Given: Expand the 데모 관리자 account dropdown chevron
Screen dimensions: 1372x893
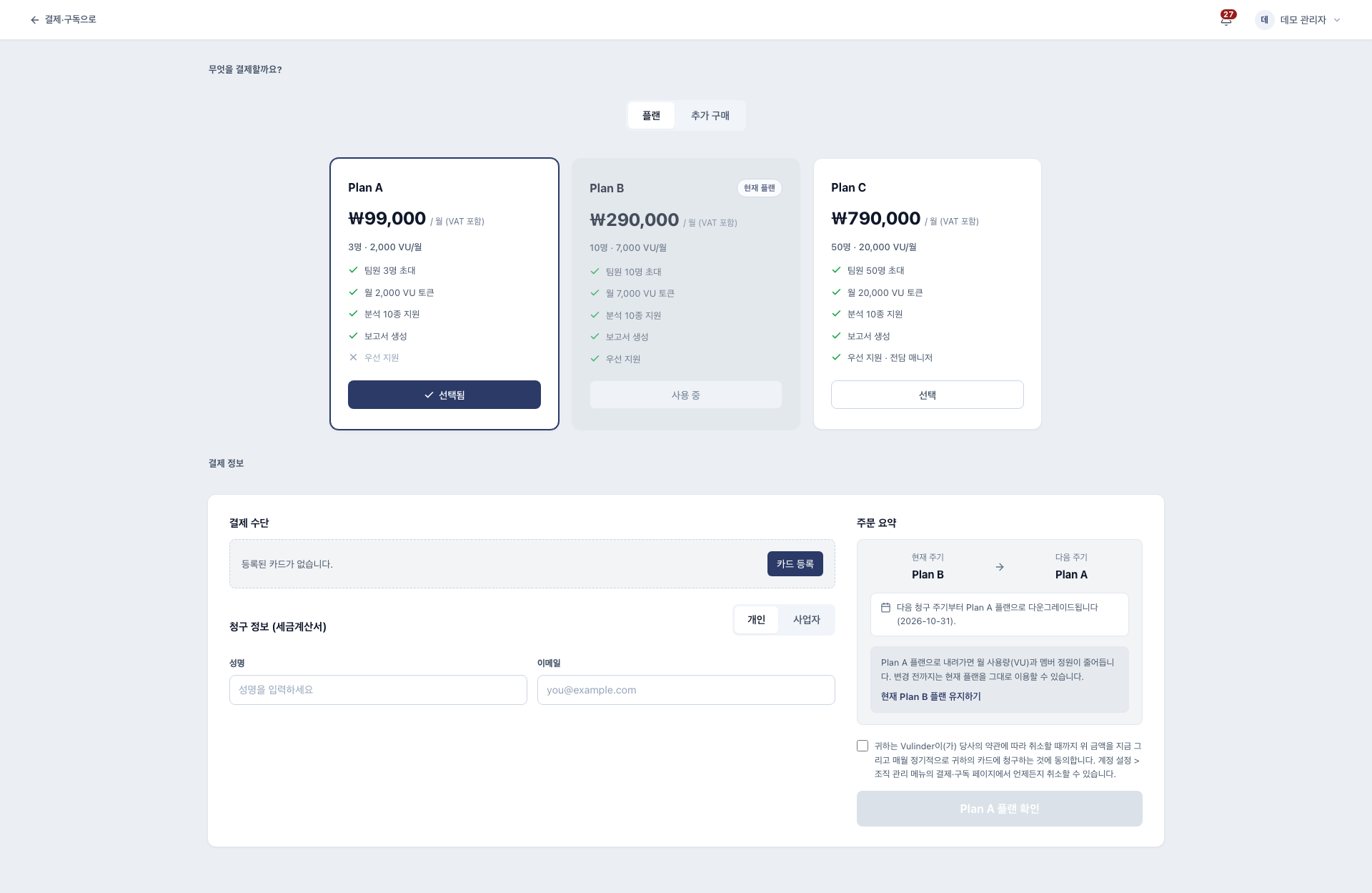Looking at the screenshot, I should tap(1337, 20).
